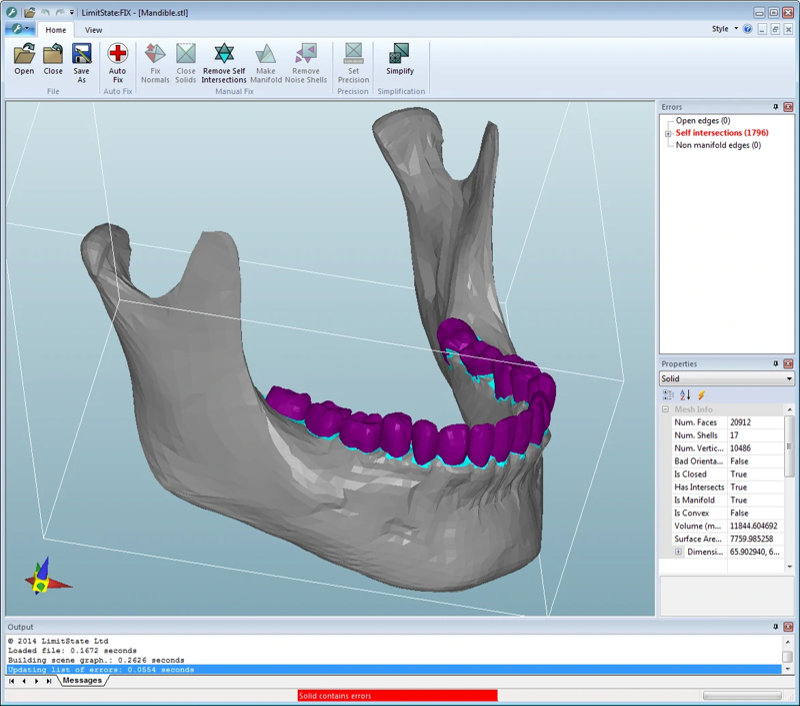Select the 'Updating list of errors' output line
800x706 pixels.
tap(394, 669)
